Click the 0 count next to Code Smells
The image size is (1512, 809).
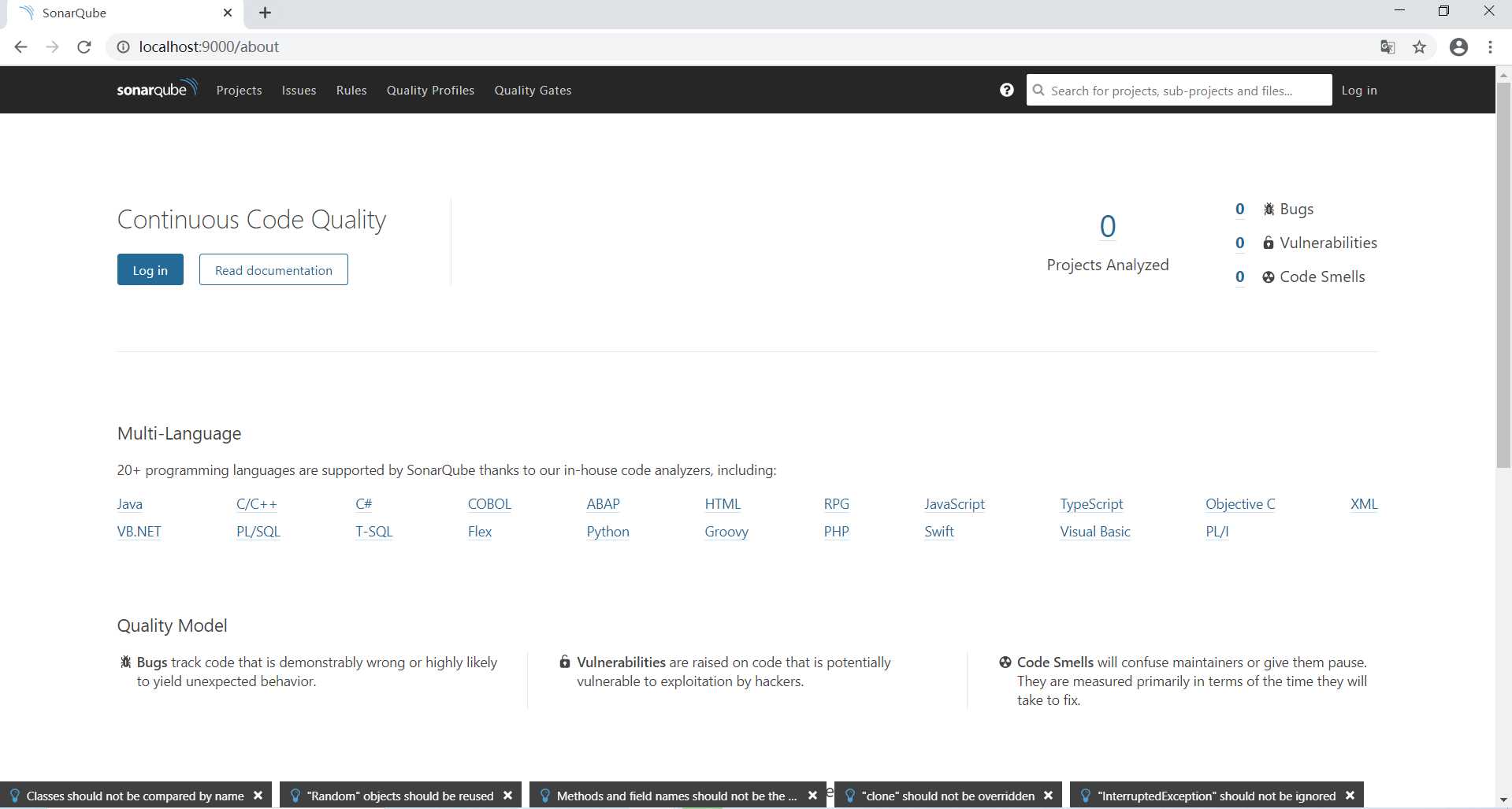[1240, 276]
